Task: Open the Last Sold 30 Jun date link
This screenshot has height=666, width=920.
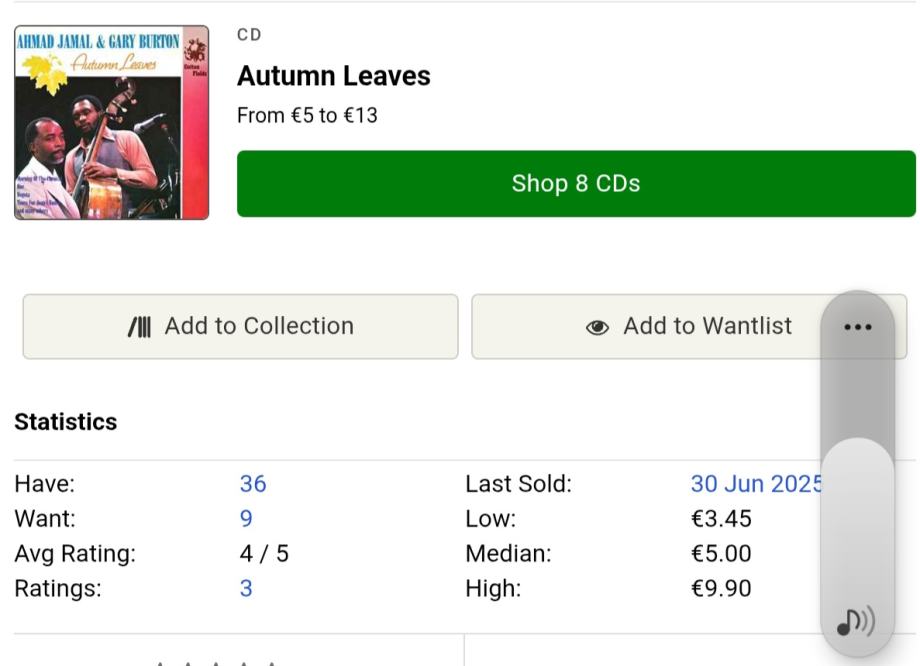Action: pyautogui.click(x=755, y=484)
